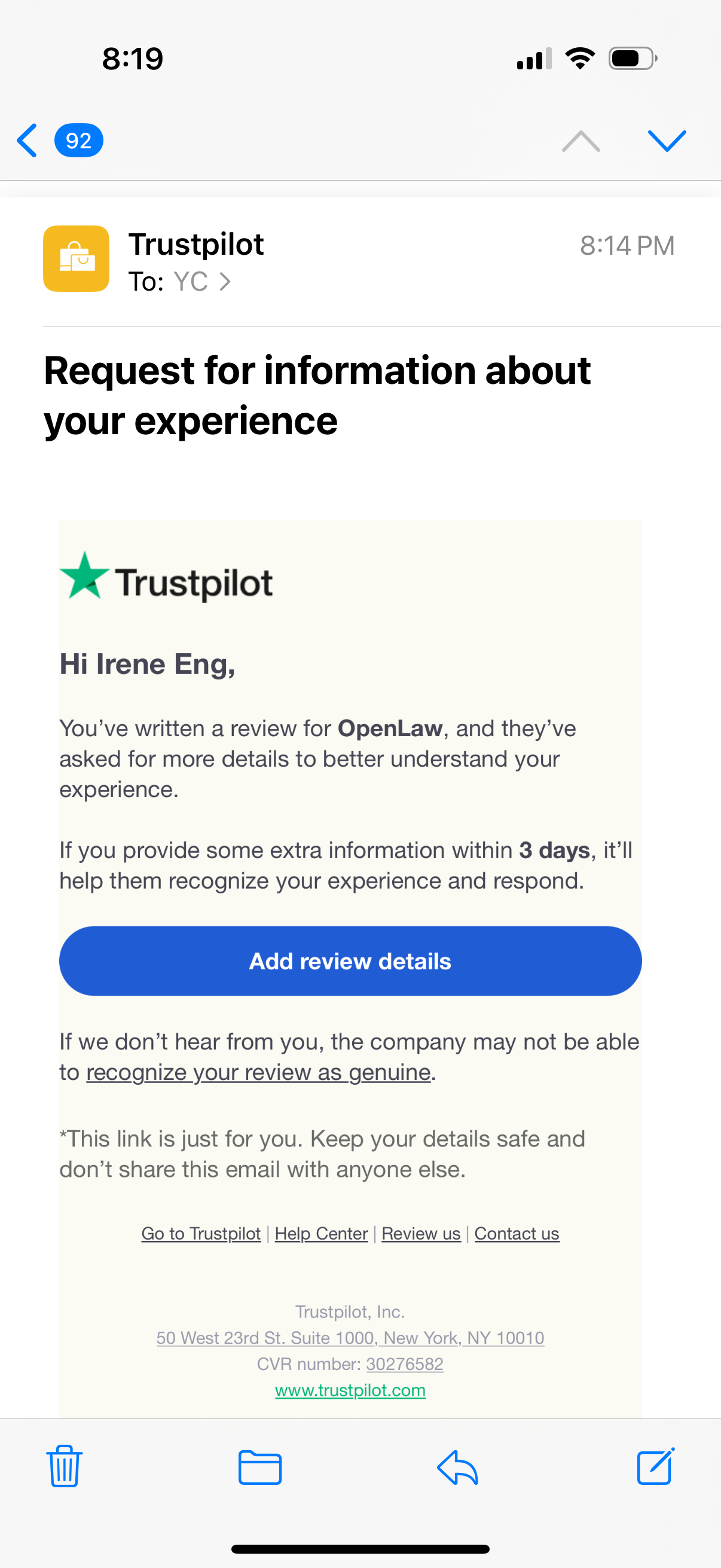Go to previous message with up arrow

coord(581,141)
